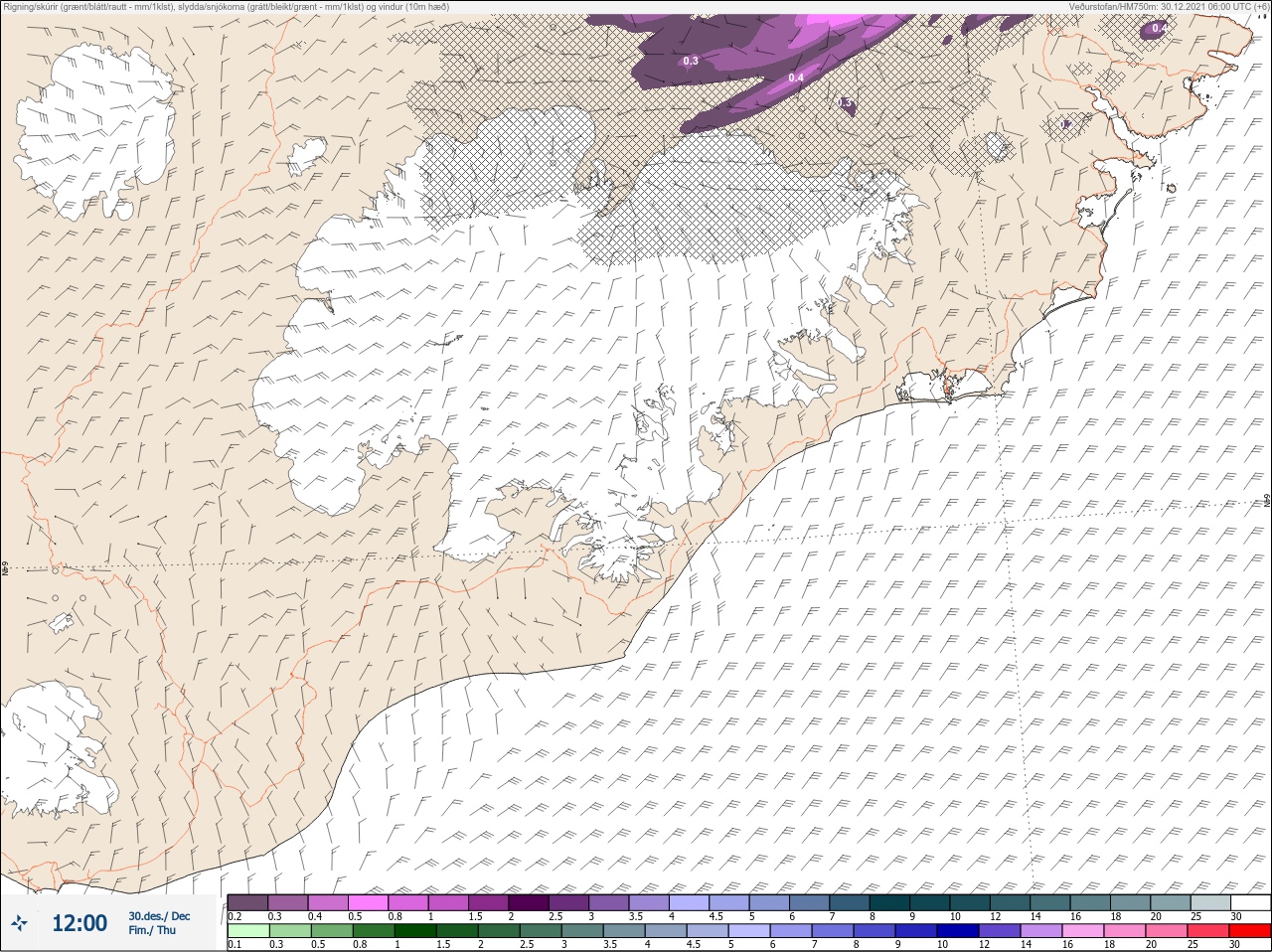Pick the top legend dark purple swatch between 2 and 2.5
The height and width of the screenshot is (952, 1272).
coord(529,902)
